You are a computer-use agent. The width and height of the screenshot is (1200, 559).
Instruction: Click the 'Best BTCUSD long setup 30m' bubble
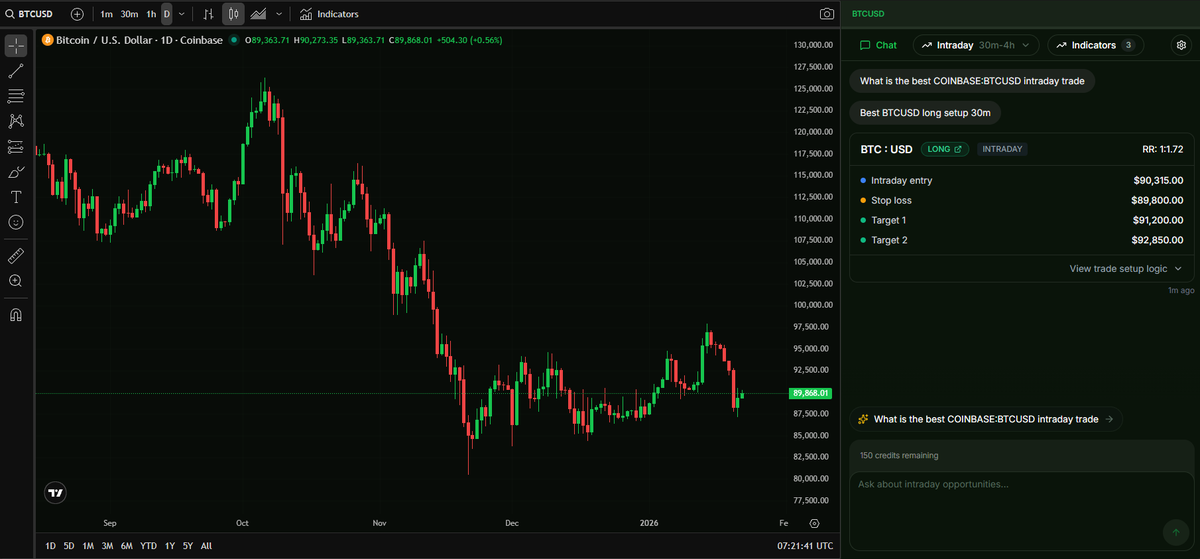pyautogui.click(x=925, y=113)
